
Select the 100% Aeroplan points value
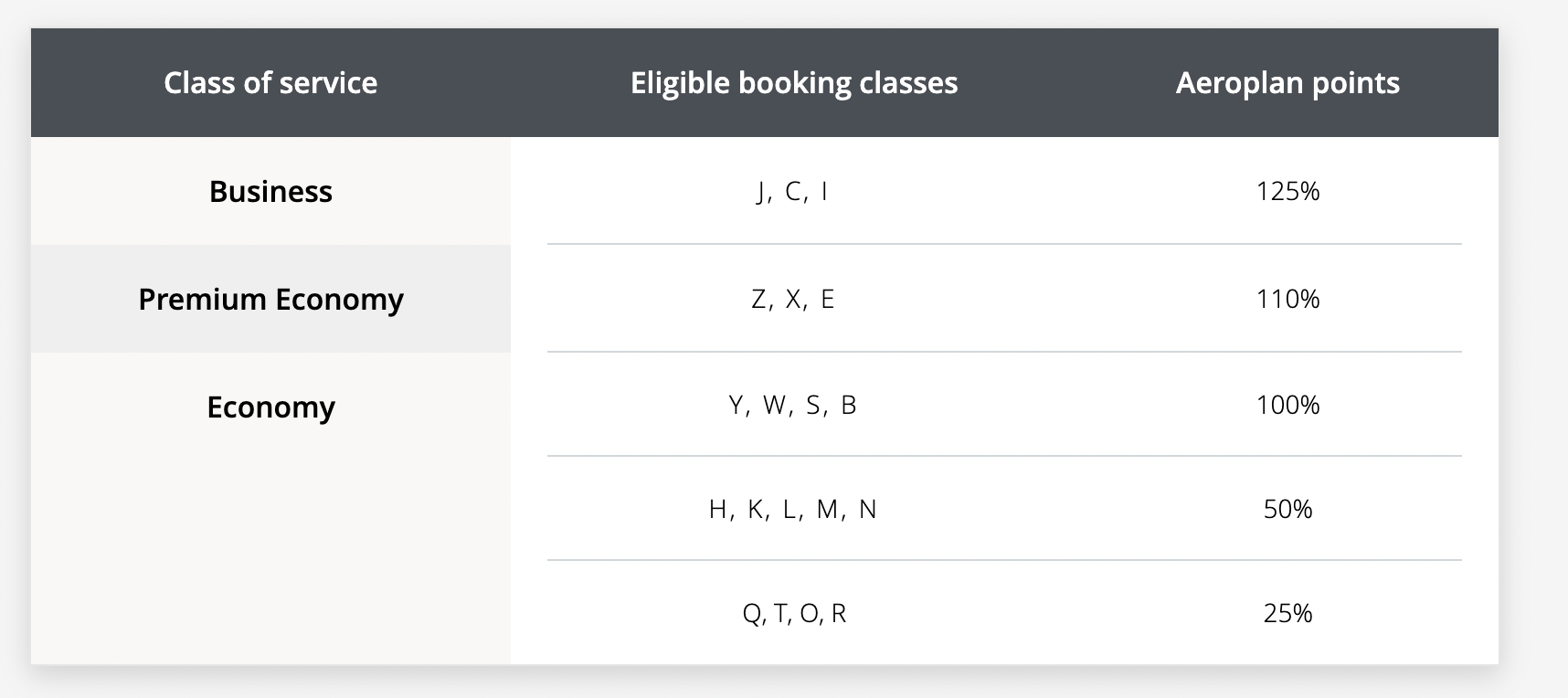[x=1287, y=405]
